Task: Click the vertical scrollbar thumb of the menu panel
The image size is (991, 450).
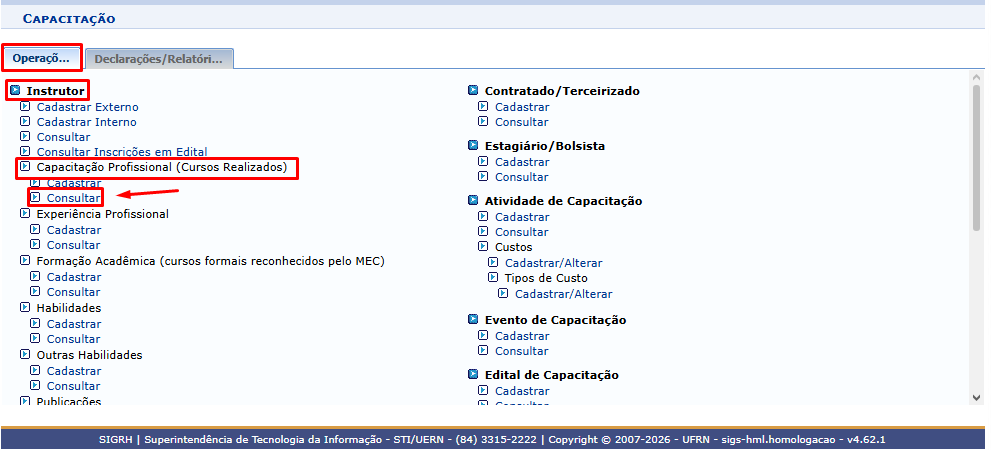Action: coord(976,158)
